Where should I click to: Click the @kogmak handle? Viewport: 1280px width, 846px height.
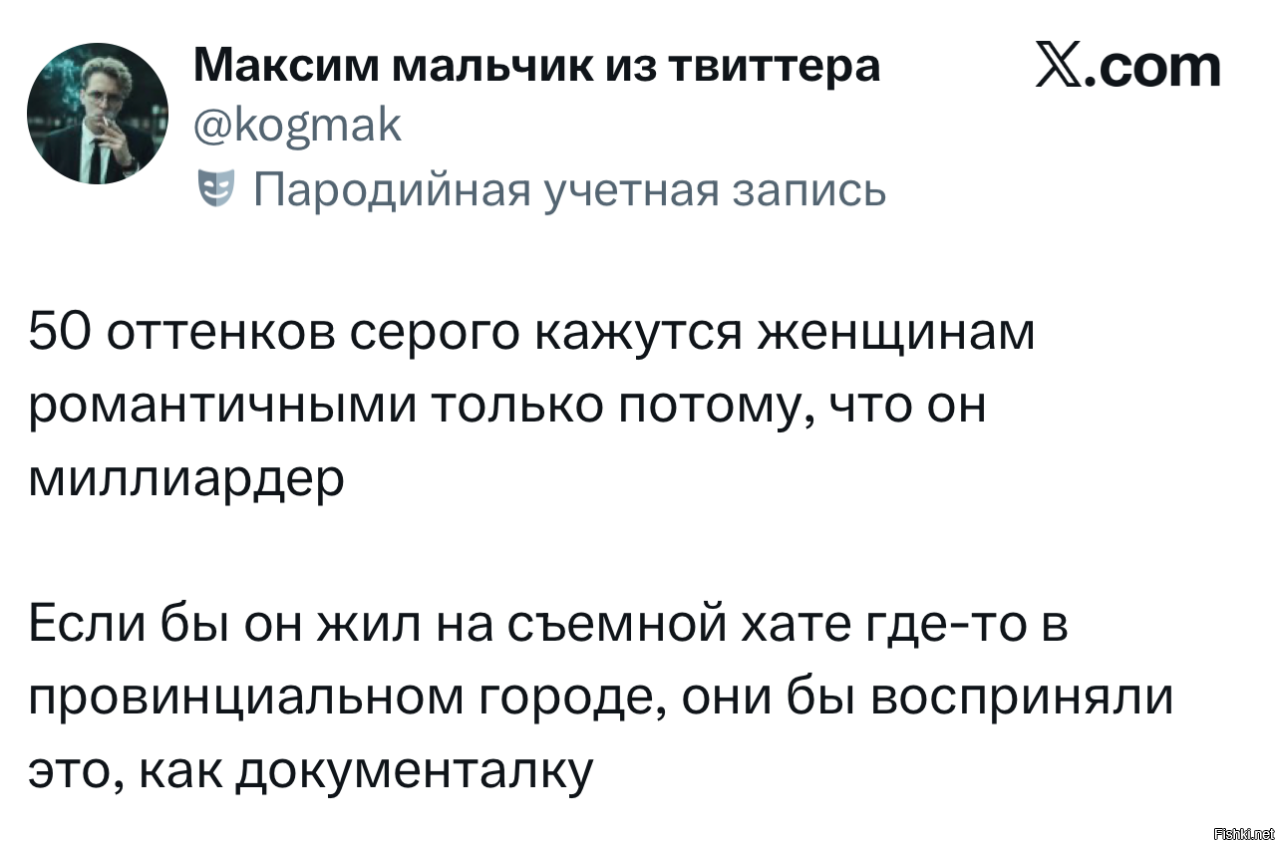[295, 126]
